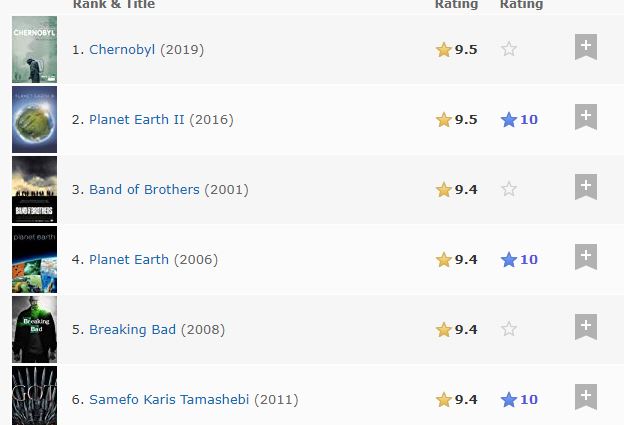
Task: Open the Breaking Bad poster image
Action: 34,329
